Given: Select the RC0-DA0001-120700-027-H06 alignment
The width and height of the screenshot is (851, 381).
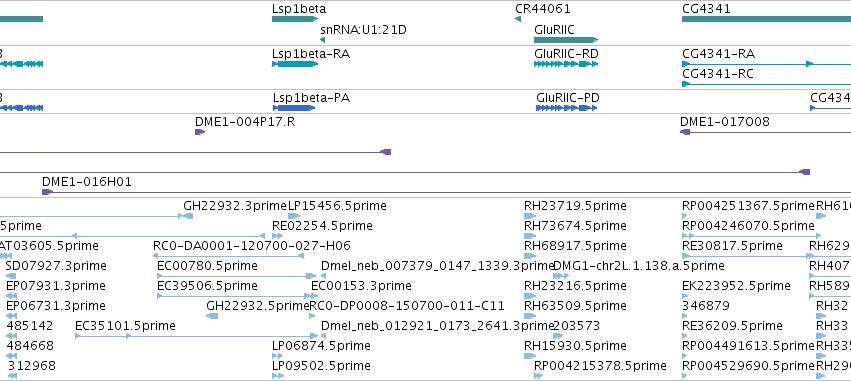Looking at the screenshot, I should click(228, 256).
